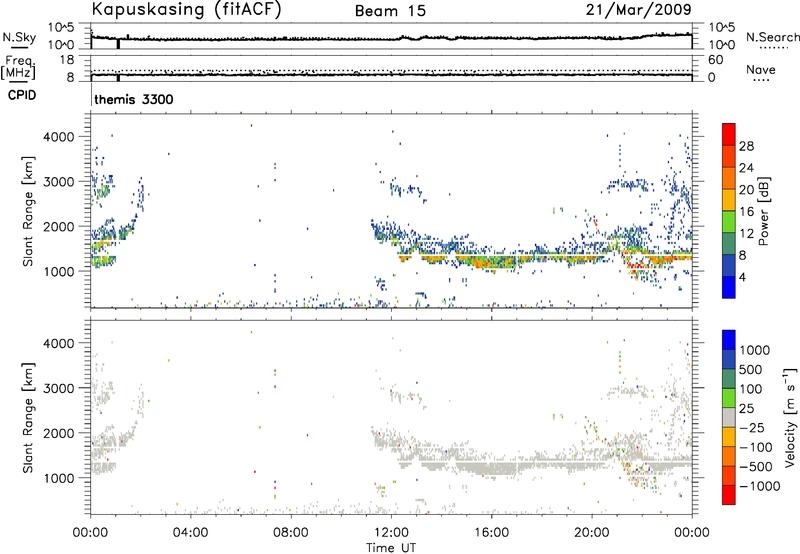Click the '60' Nave axis tick label

point(715,60)
